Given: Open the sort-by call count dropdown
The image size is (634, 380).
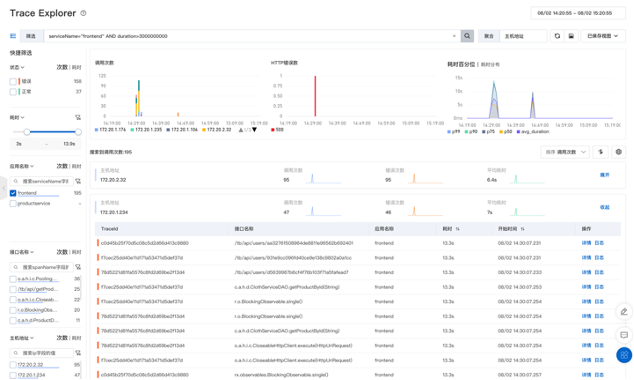Looking at the screenshot, I should (x=565, y=152).
